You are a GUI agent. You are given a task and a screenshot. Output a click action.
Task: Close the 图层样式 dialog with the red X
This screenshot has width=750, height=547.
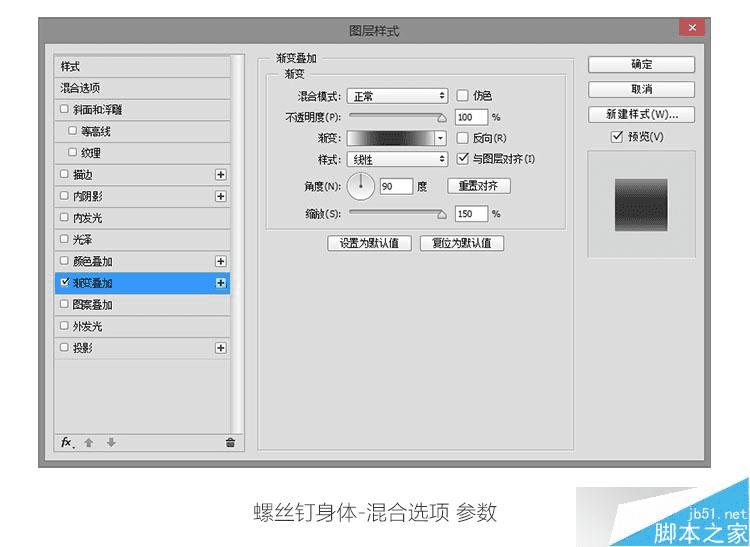click(692, 27)
